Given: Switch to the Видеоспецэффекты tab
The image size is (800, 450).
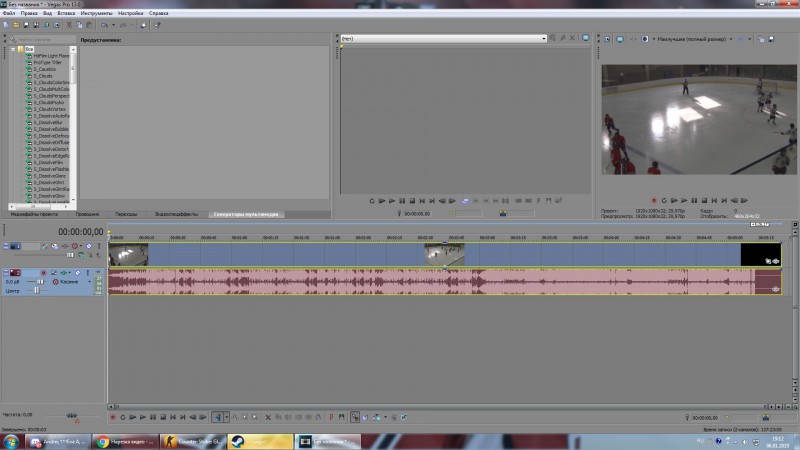Looking at the screenshot, I should pyautogui.click(x=177, y=214).
